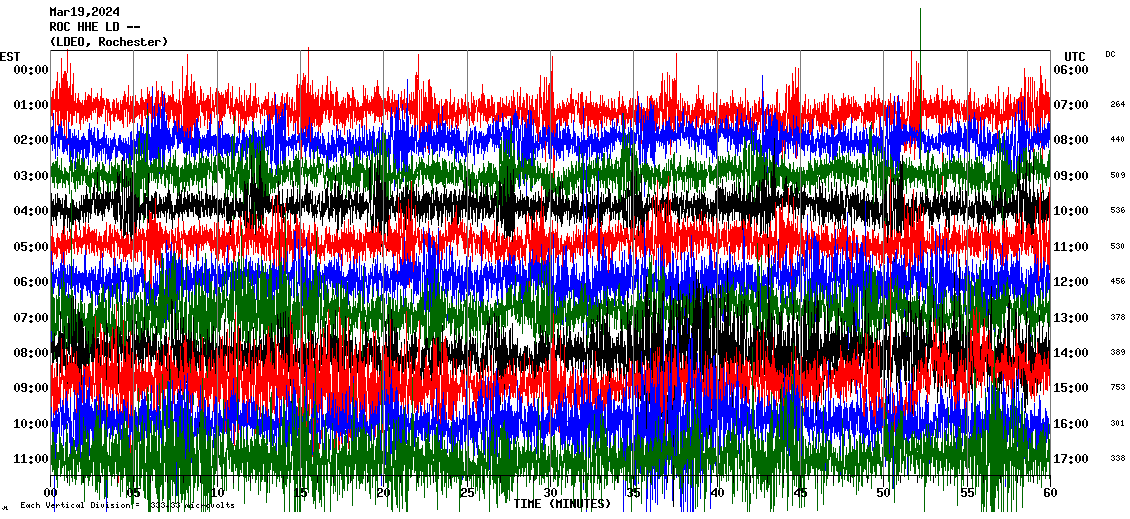
Task: Click the 45 minute tick label
Action: pyautogui.click(x=800, y=493)
